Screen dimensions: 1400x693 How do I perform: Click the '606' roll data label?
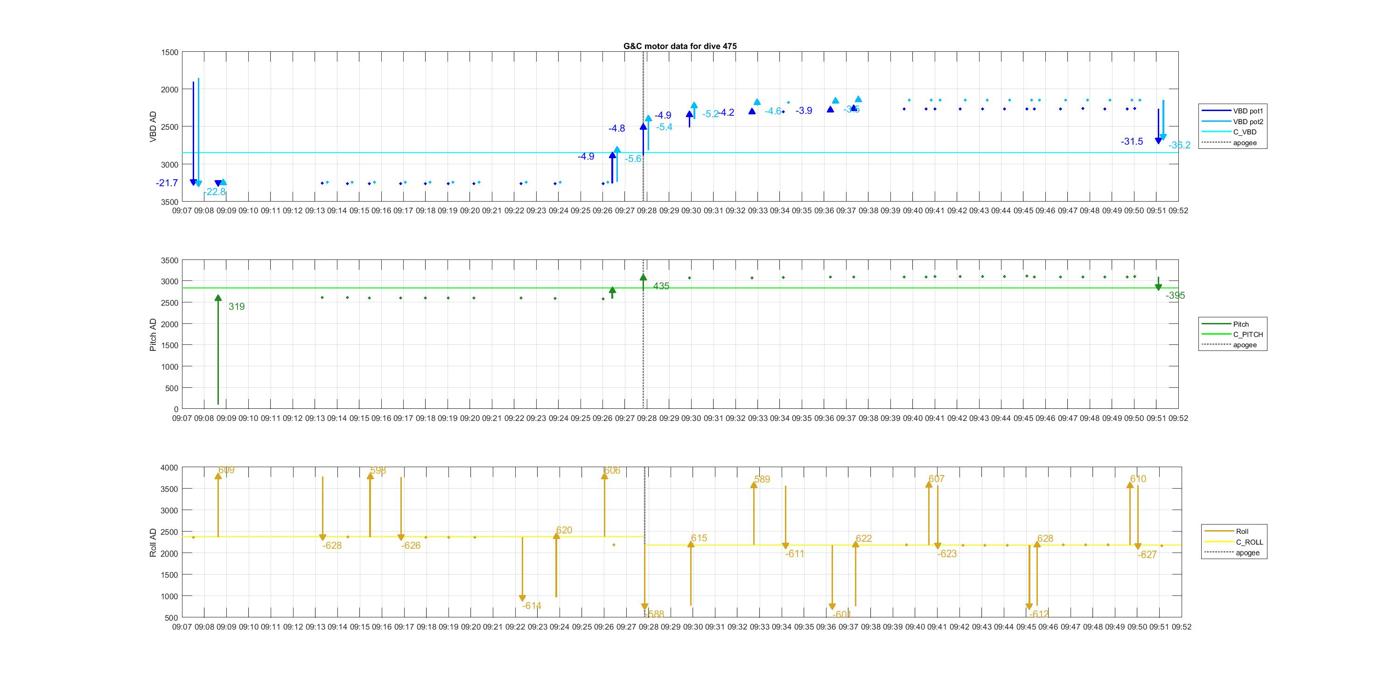pyautogui.click(x=612, y=471)
